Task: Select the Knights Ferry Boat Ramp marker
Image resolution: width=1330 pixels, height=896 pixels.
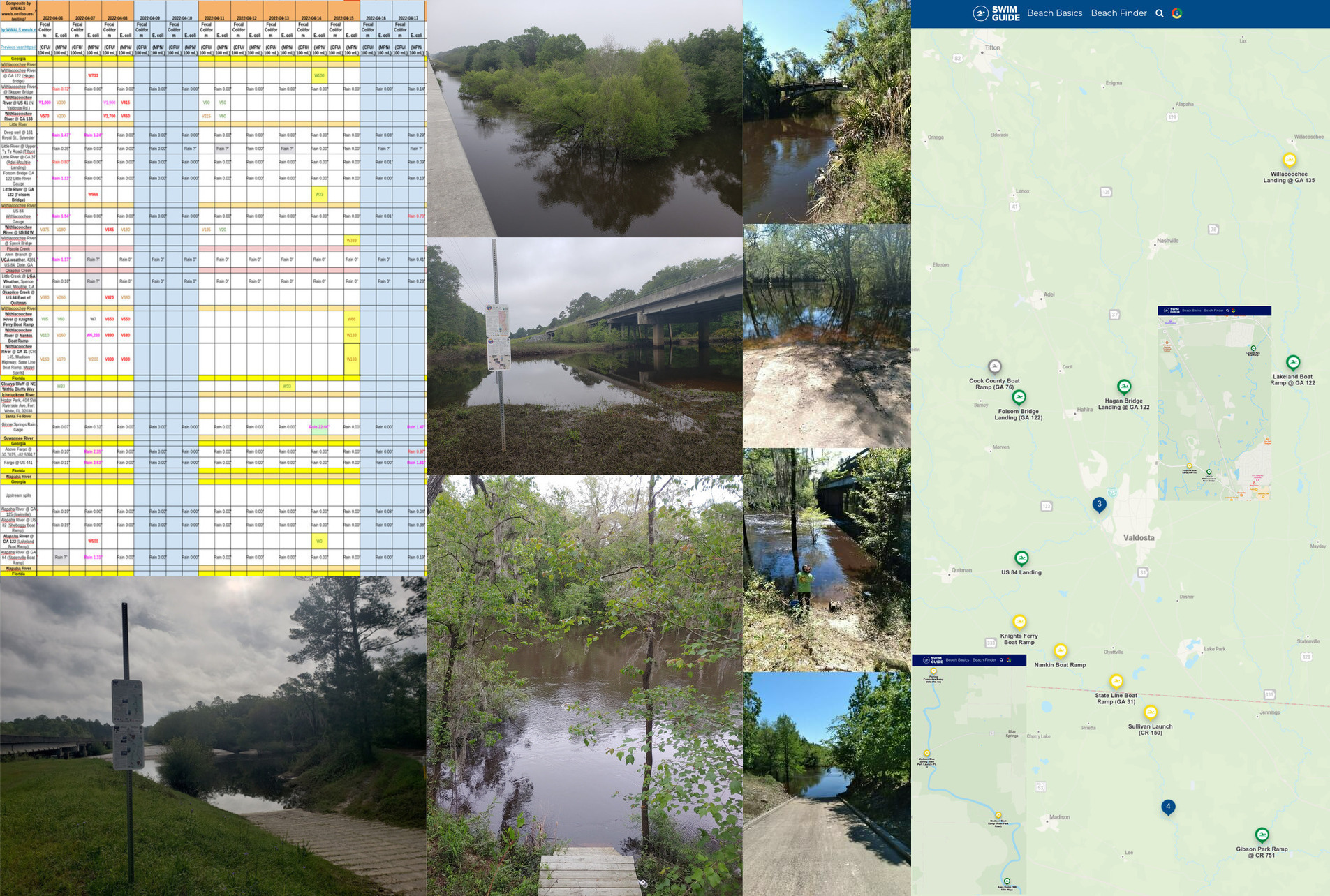Action: (1019, 622)
